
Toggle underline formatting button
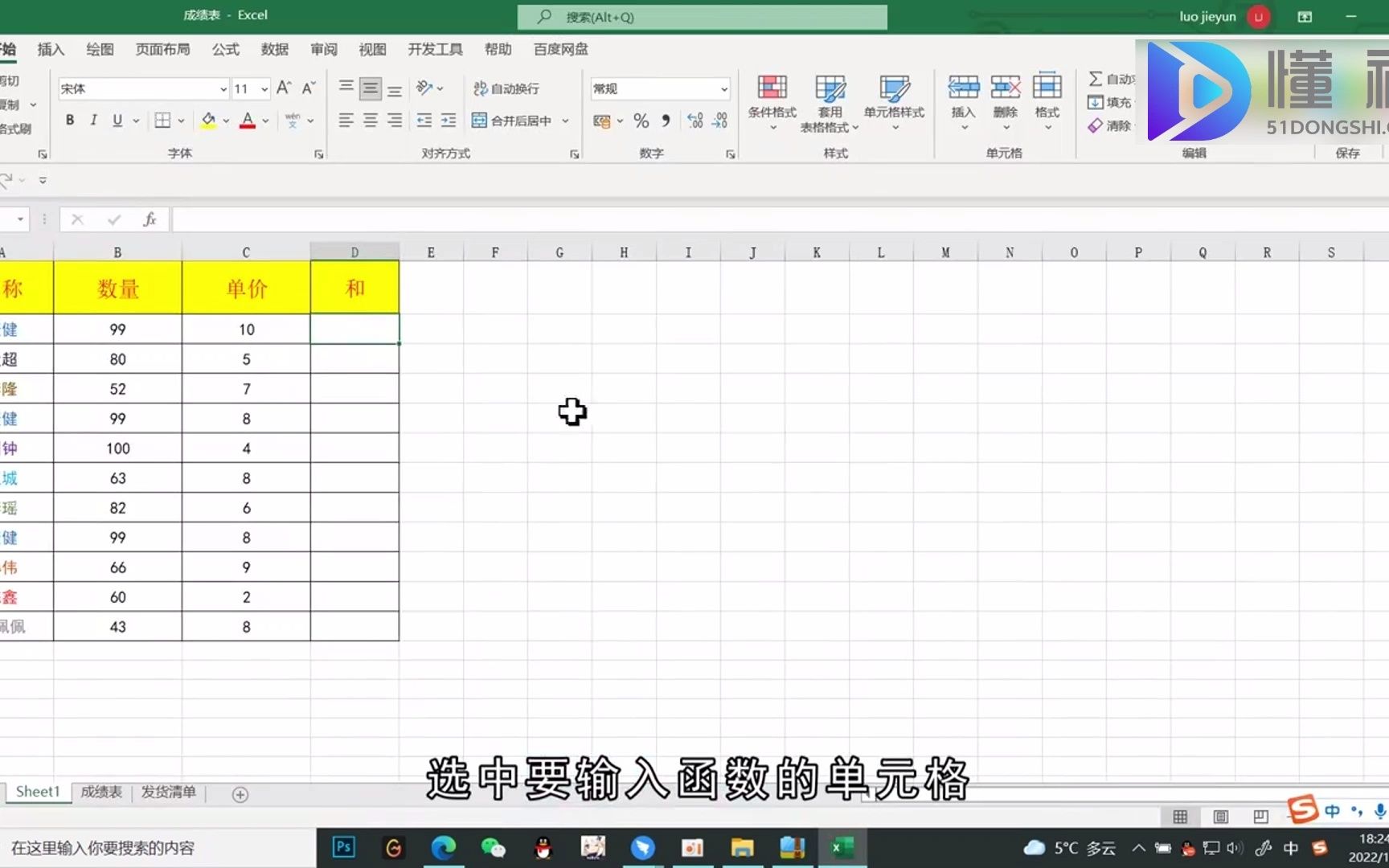[x=117, y=121]
